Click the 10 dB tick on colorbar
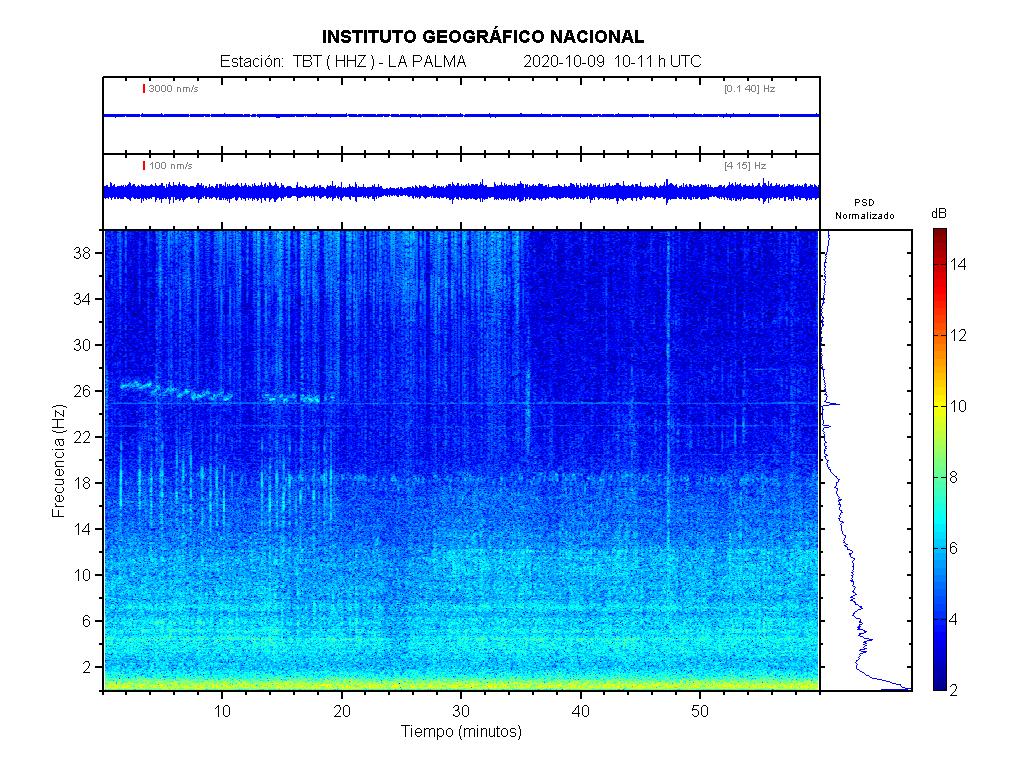 pos(956,406)
